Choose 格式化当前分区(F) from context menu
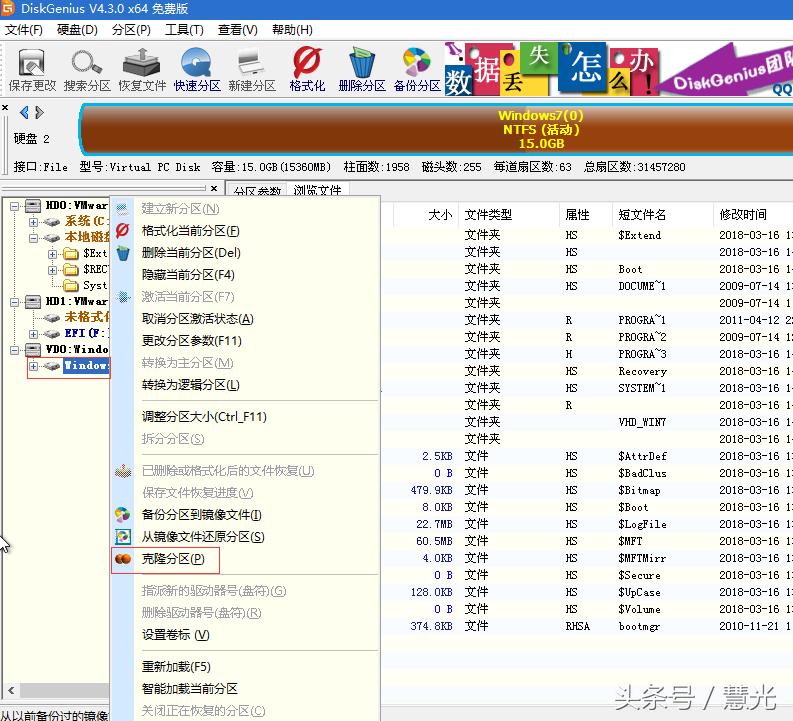Image resolution: width=793 pixels, height=721 pixels. pos(191,231)
